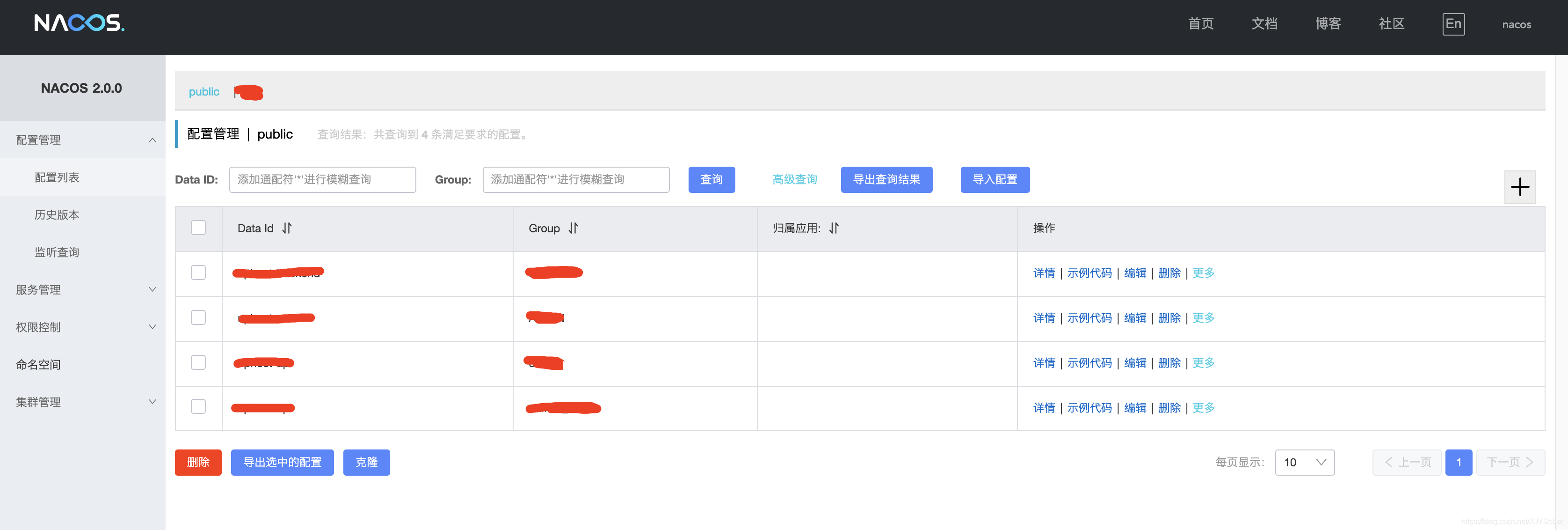Viewport: 1568px width, 530px height.
Task: Click the nacos user menu
Action: [x=1516, y=24]
